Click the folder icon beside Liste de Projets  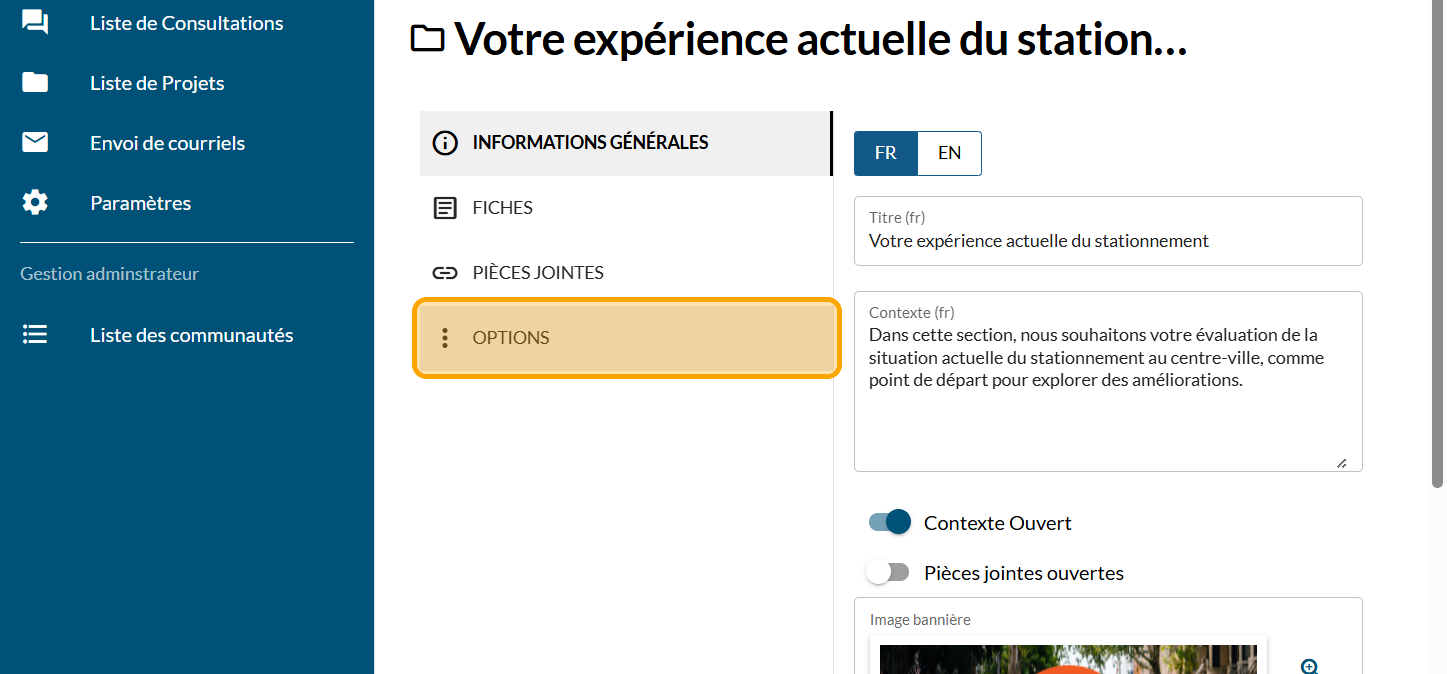(35, 83)
